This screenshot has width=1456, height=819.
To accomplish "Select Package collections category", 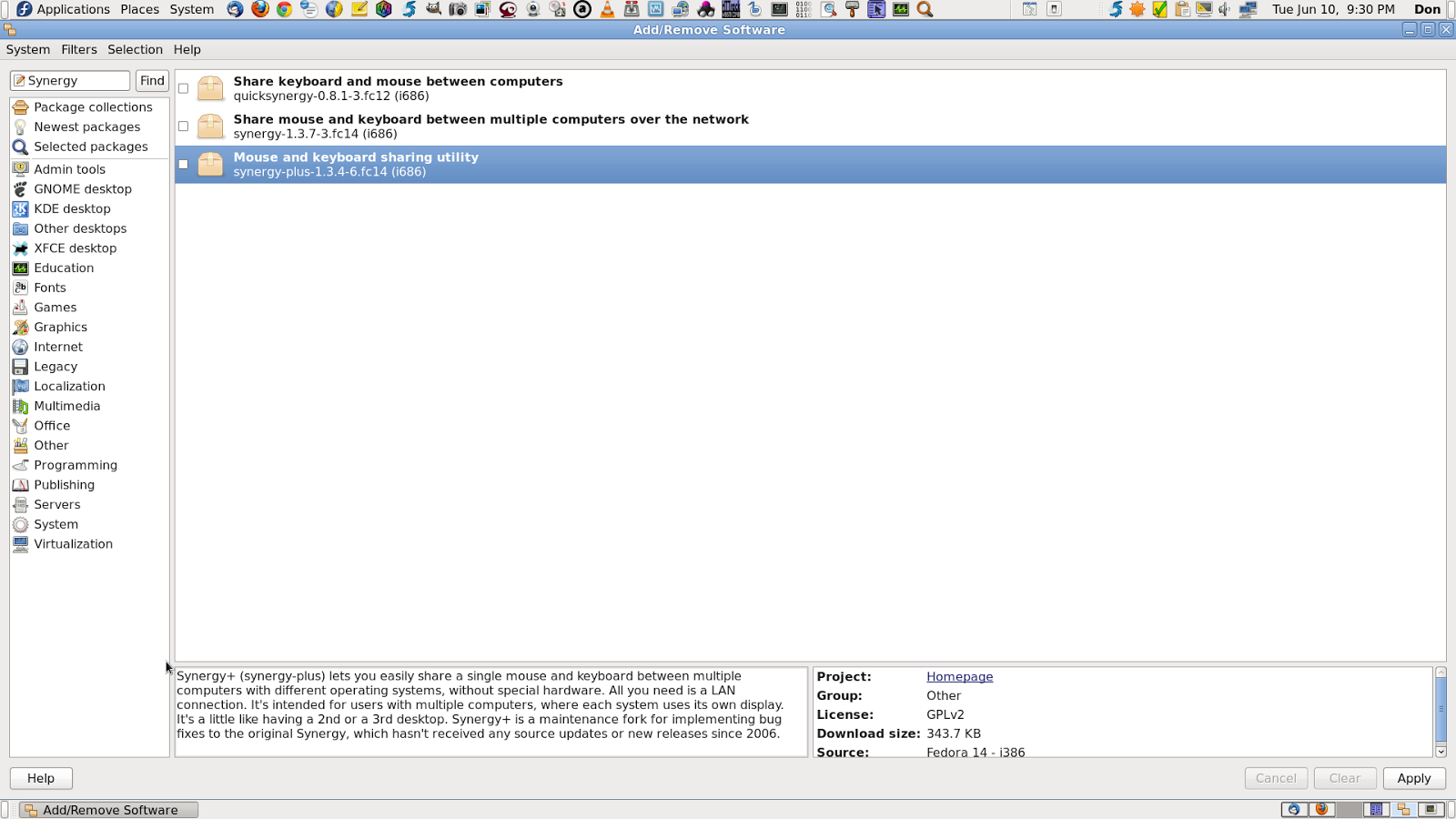I will pos(89,107).
